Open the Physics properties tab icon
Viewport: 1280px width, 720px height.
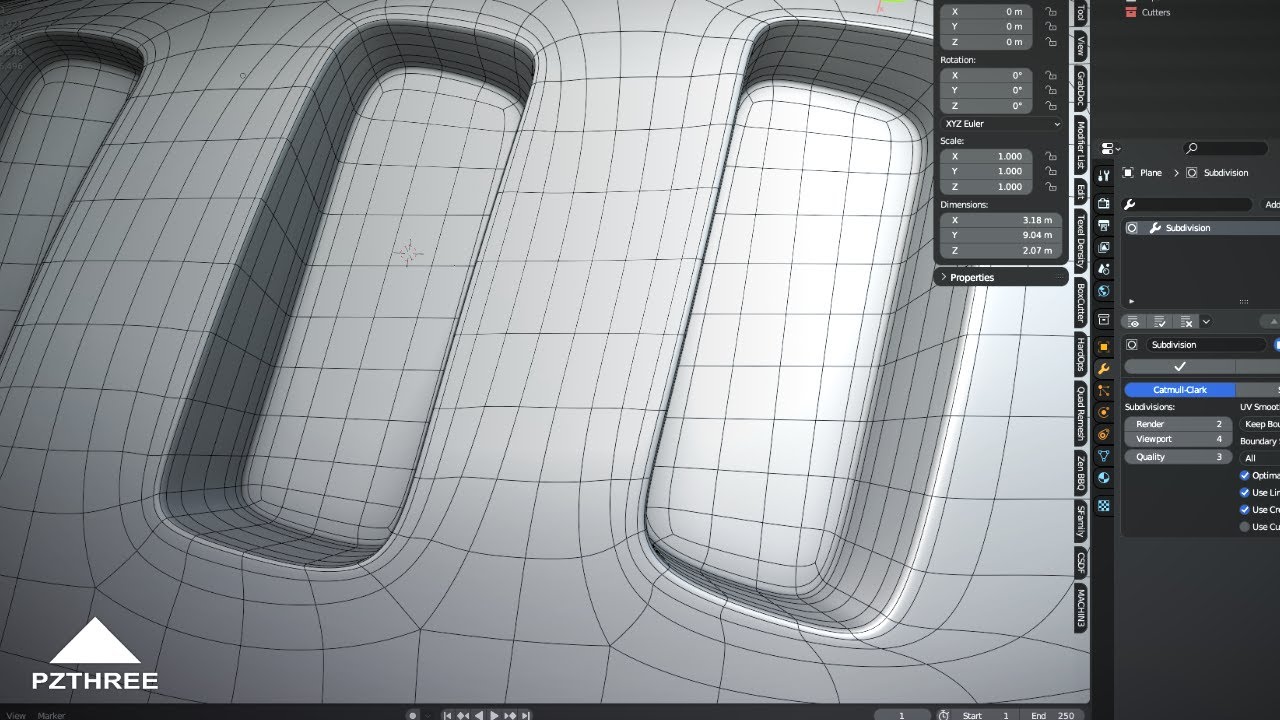click(1104, 412)
